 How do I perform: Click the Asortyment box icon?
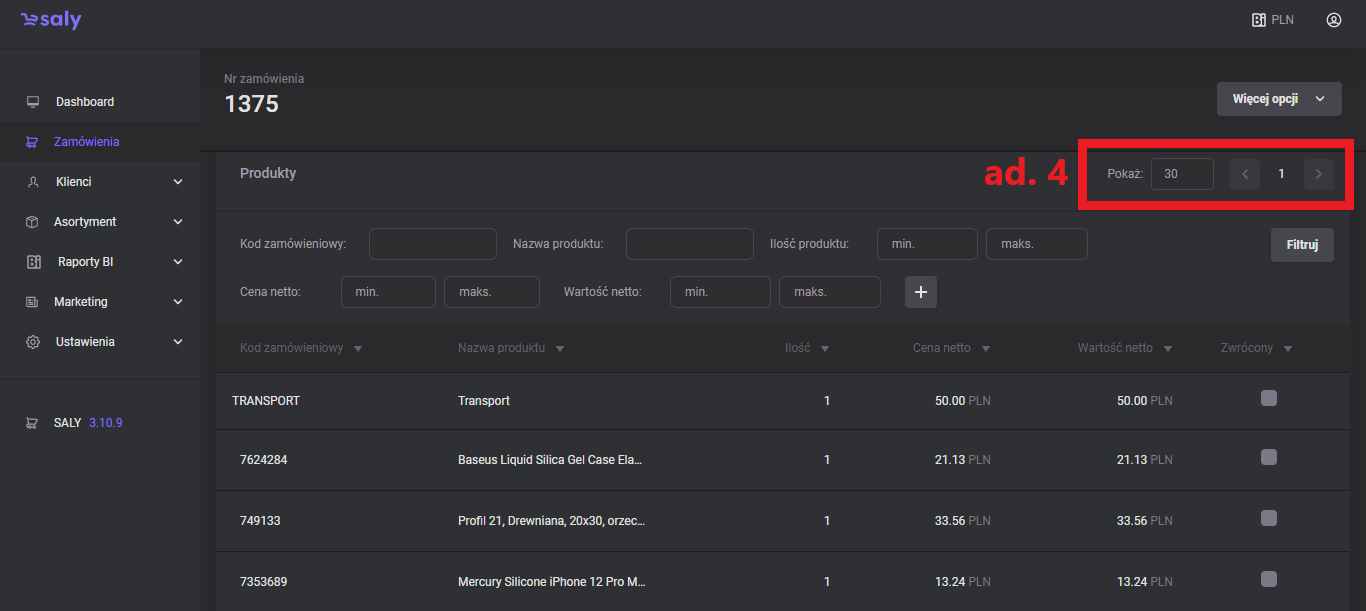click(x=33, y=222)
